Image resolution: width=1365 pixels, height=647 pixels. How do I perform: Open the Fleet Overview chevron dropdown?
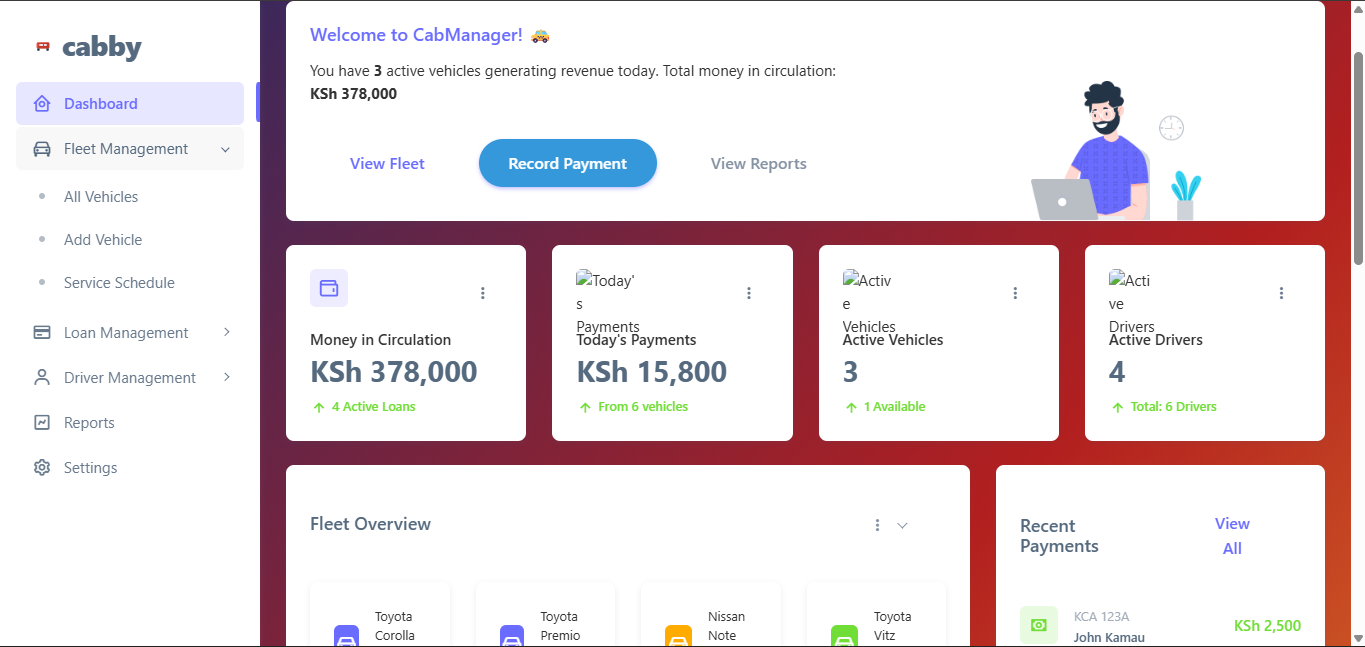point(902,524)
